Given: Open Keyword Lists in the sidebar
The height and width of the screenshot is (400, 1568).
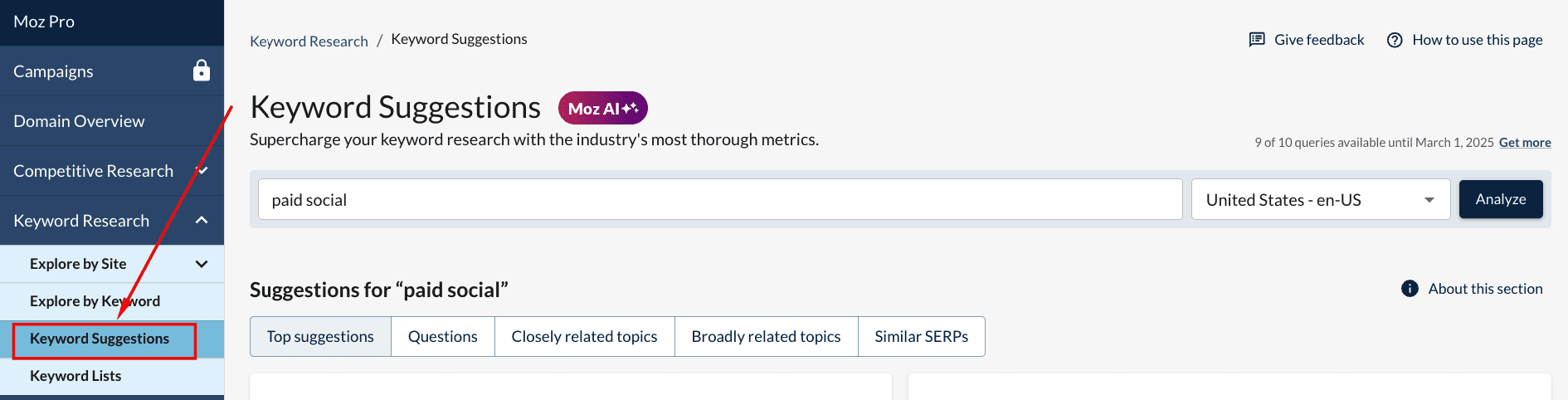Looking at the screenshot, I should click(75, 376).
